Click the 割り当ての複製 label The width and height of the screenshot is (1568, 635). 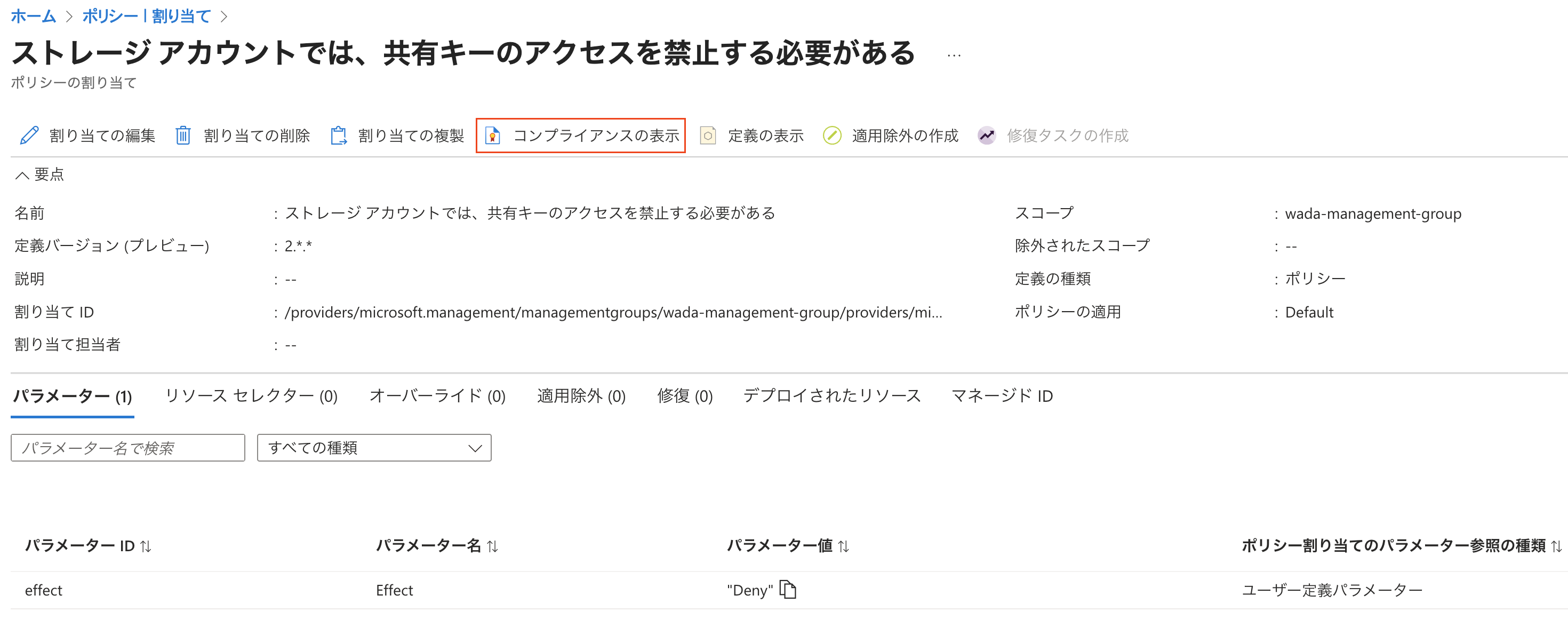[412, 135]
